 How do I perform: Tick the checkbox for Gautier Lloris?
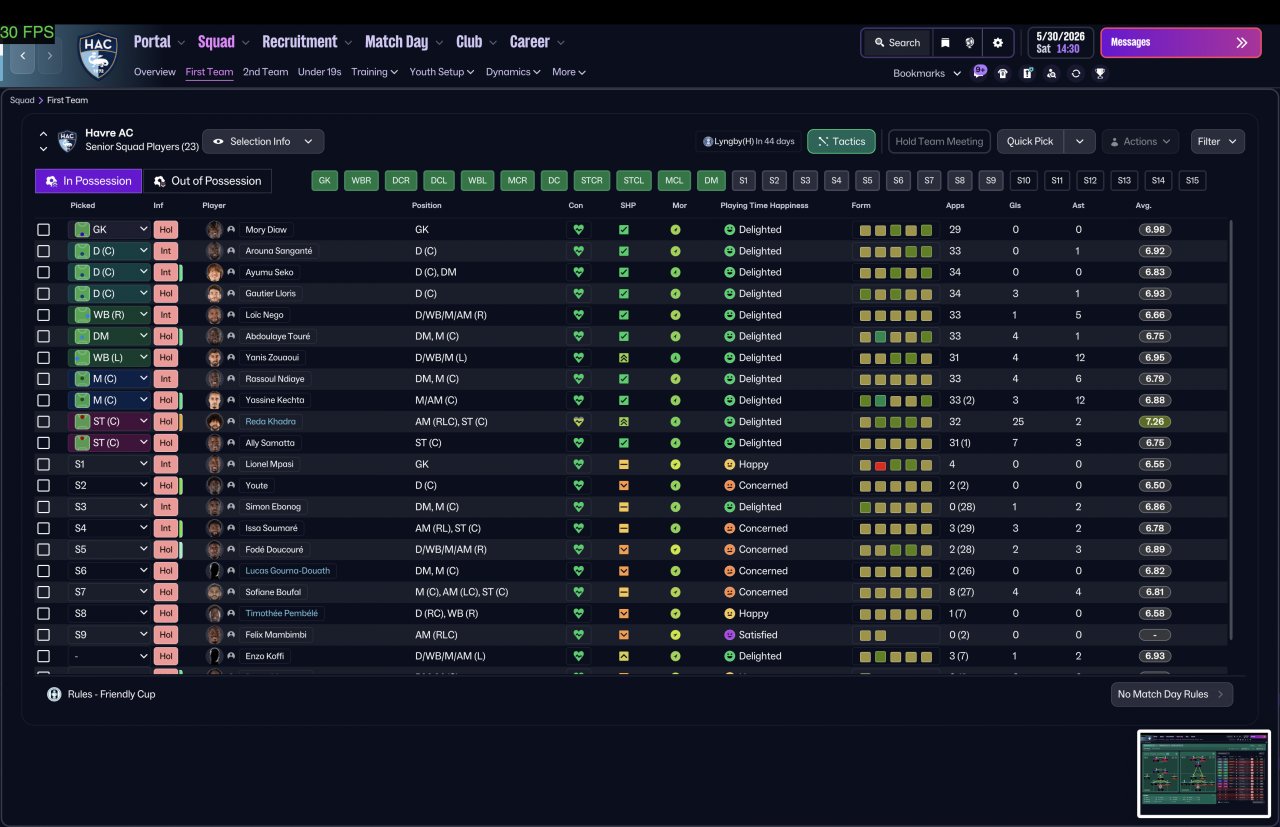tap(43, 294)
